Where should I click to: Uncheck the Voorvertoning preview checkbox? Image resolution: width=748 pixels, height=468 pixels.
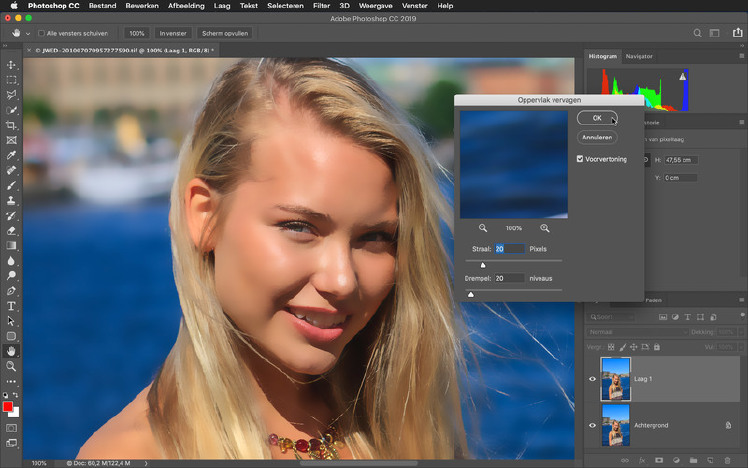coord(580,159)
